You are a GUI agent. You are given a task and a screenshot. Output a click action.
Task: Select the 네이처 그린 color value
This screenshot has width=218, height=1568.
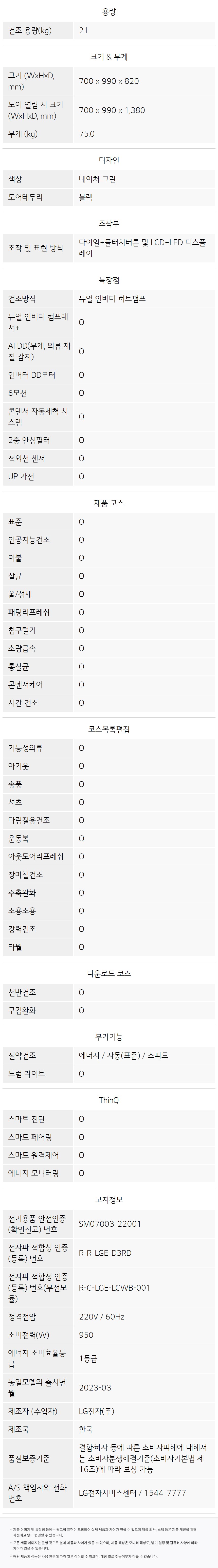coord(97,180)
